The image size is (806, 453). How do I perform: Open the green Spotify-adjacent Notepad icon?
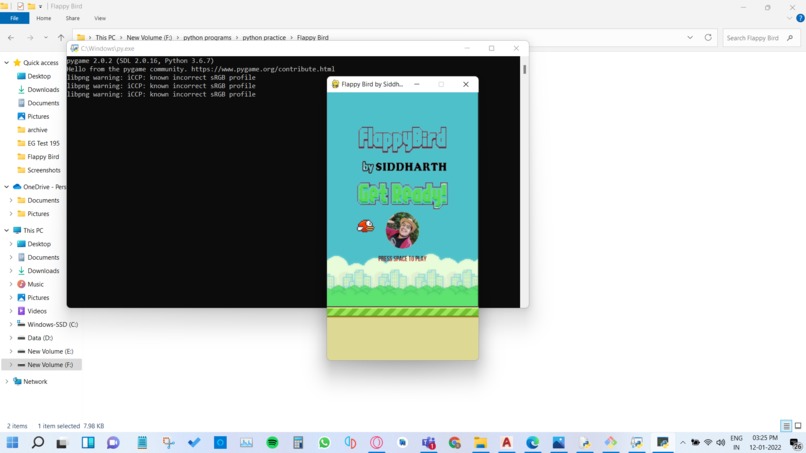(x=142, y=442)
